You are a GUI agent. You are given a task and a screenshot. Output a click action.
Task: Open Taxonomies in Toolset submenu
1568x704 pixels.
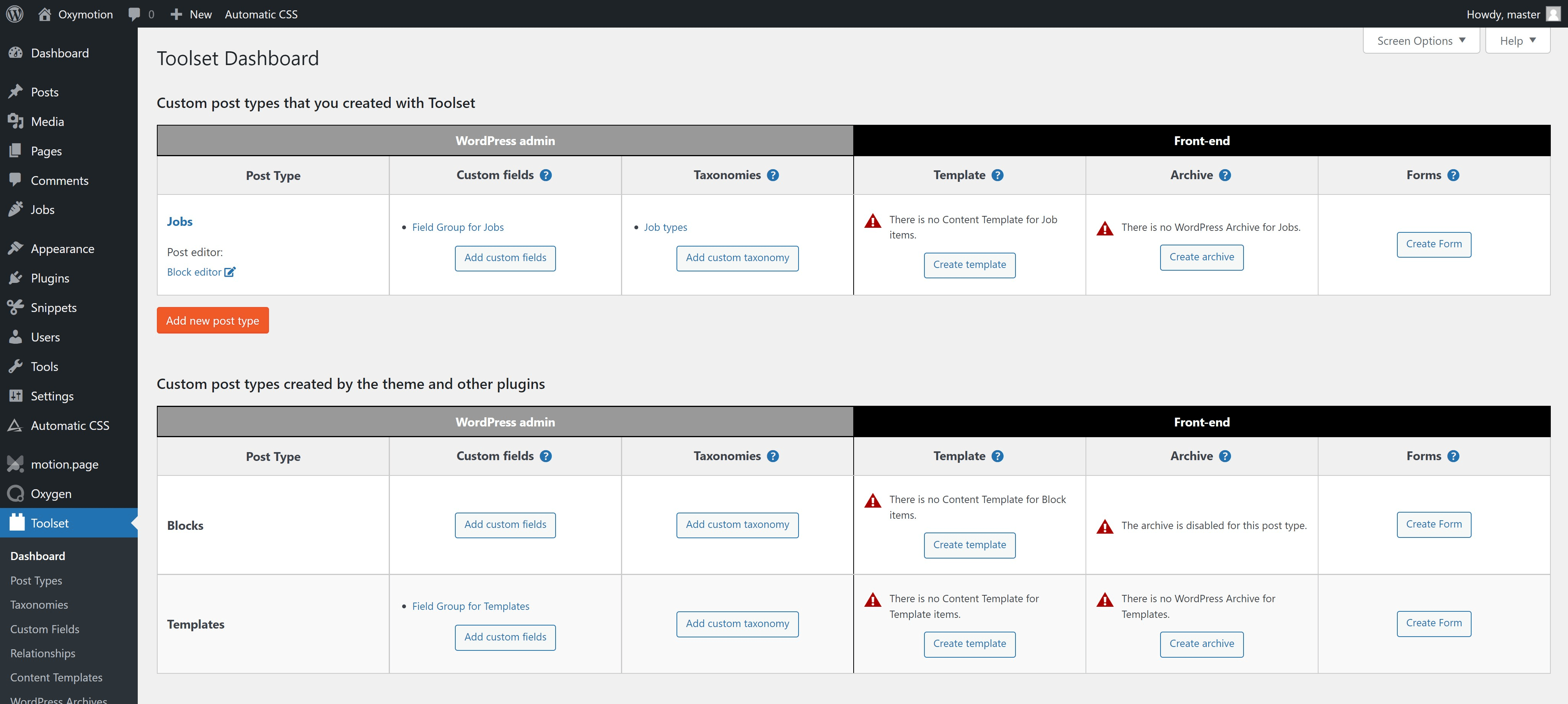point(39,605)
